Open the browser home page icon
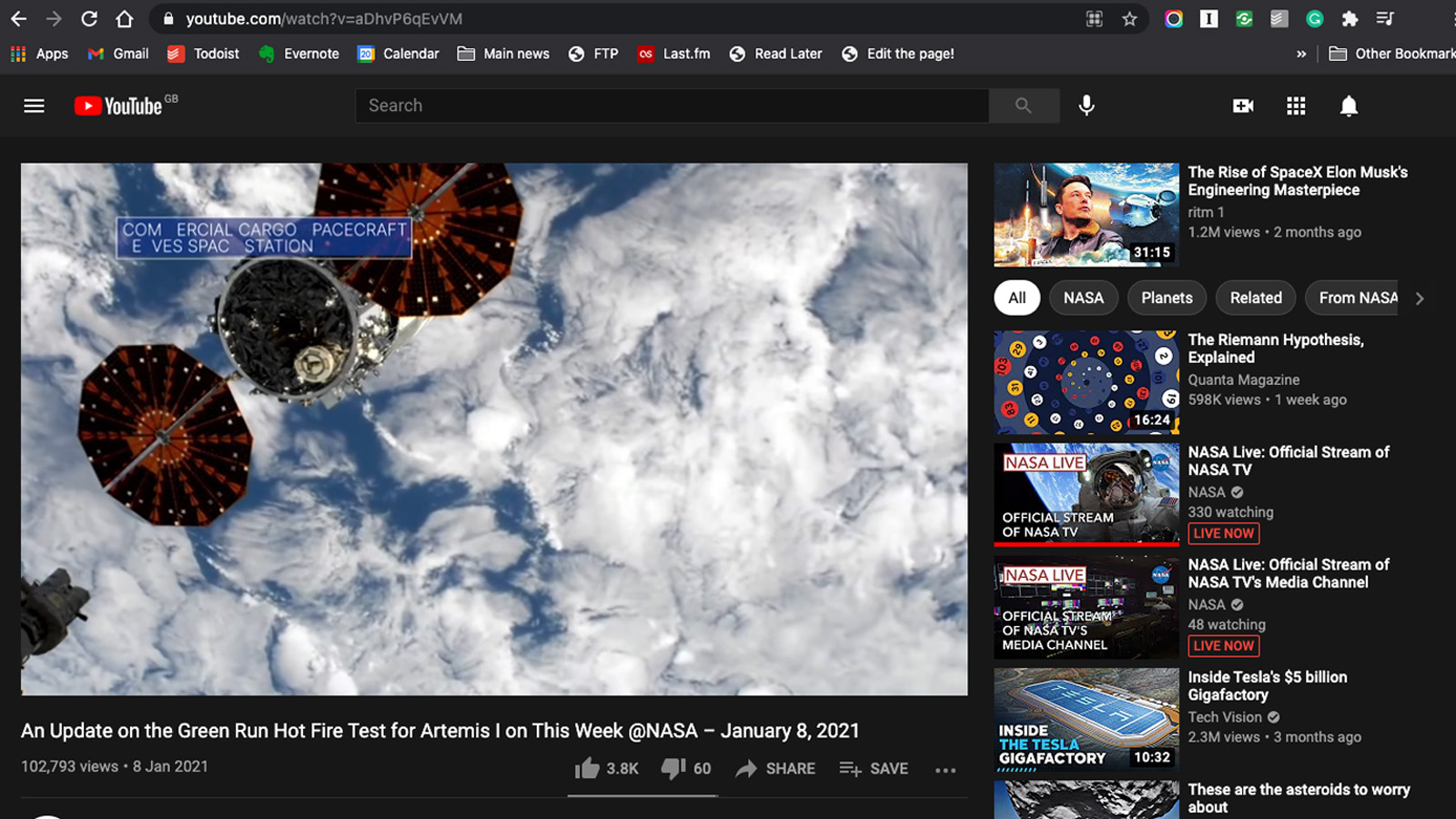The image size is (1456, 819). click(x=125, y=19)
